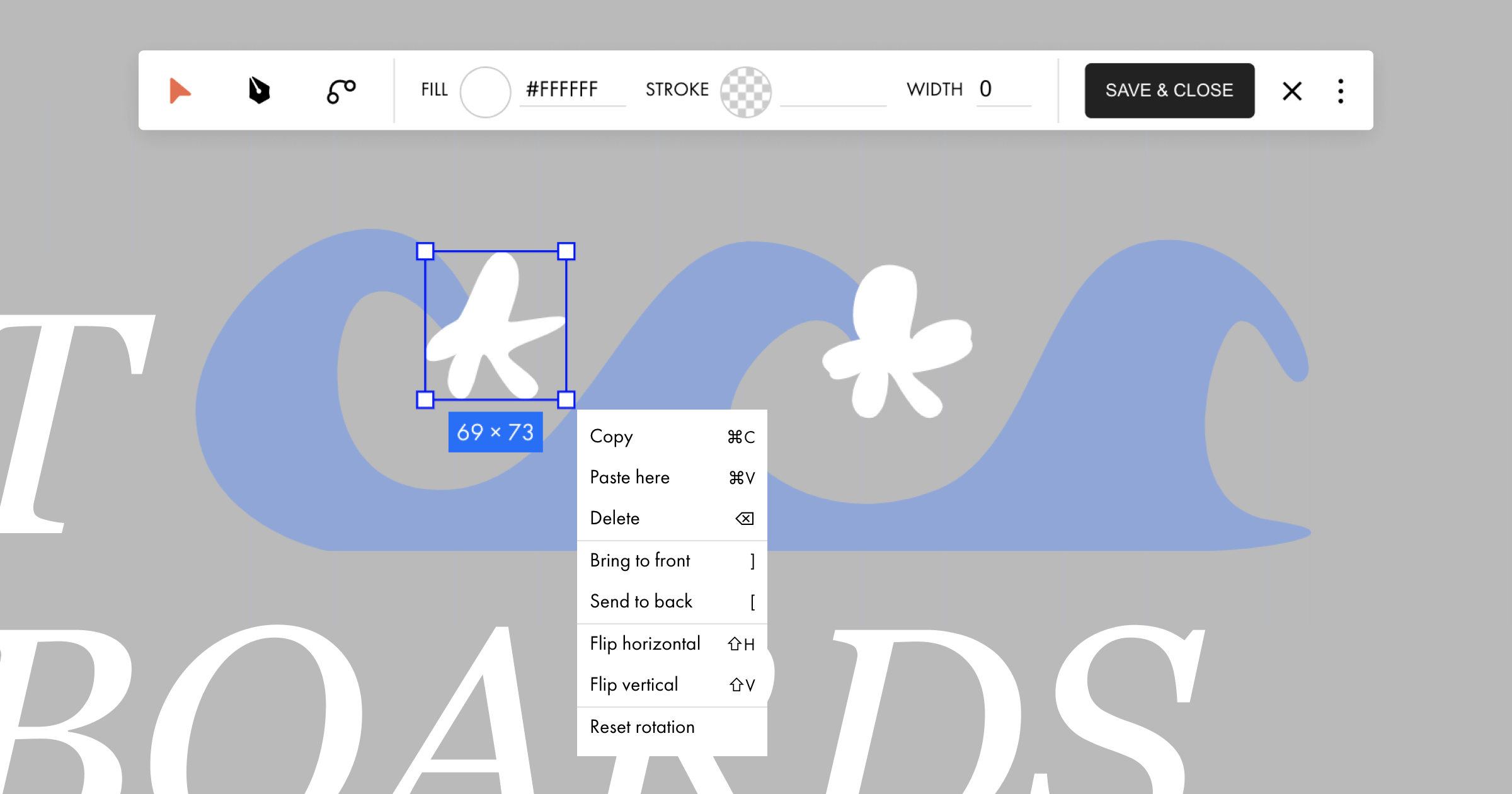Choose Copy from the context menu

click(x=672, y=436)
